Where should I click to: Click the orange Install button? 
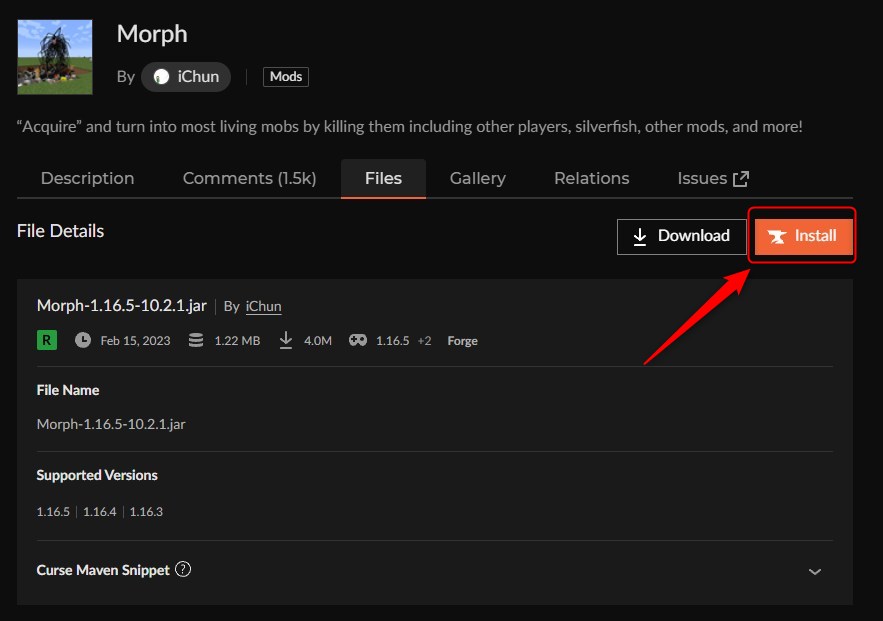tap(803, 236)
